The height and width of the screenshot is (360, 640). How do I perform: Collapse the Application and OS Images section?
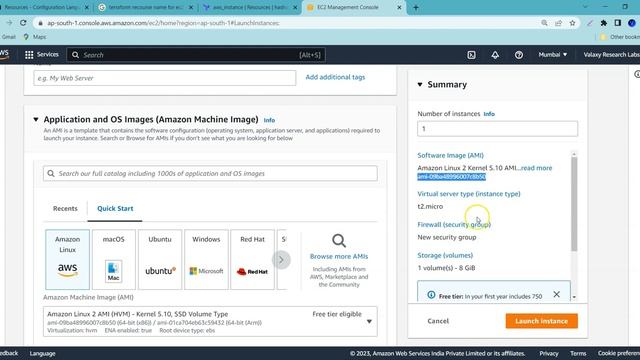click(36, 120)
